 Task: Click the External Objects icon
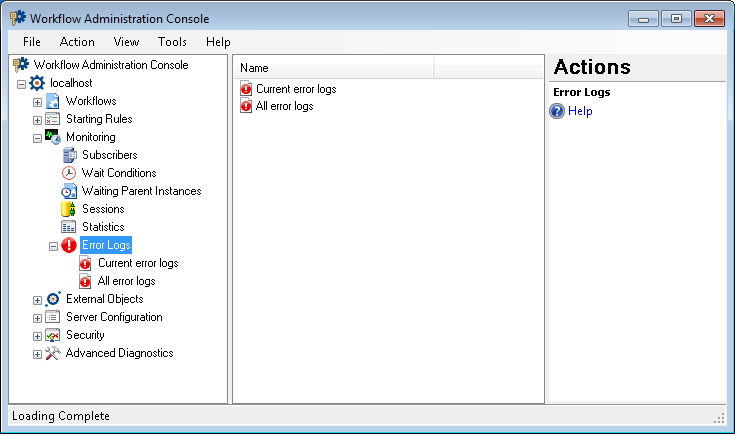coord(53,299)
